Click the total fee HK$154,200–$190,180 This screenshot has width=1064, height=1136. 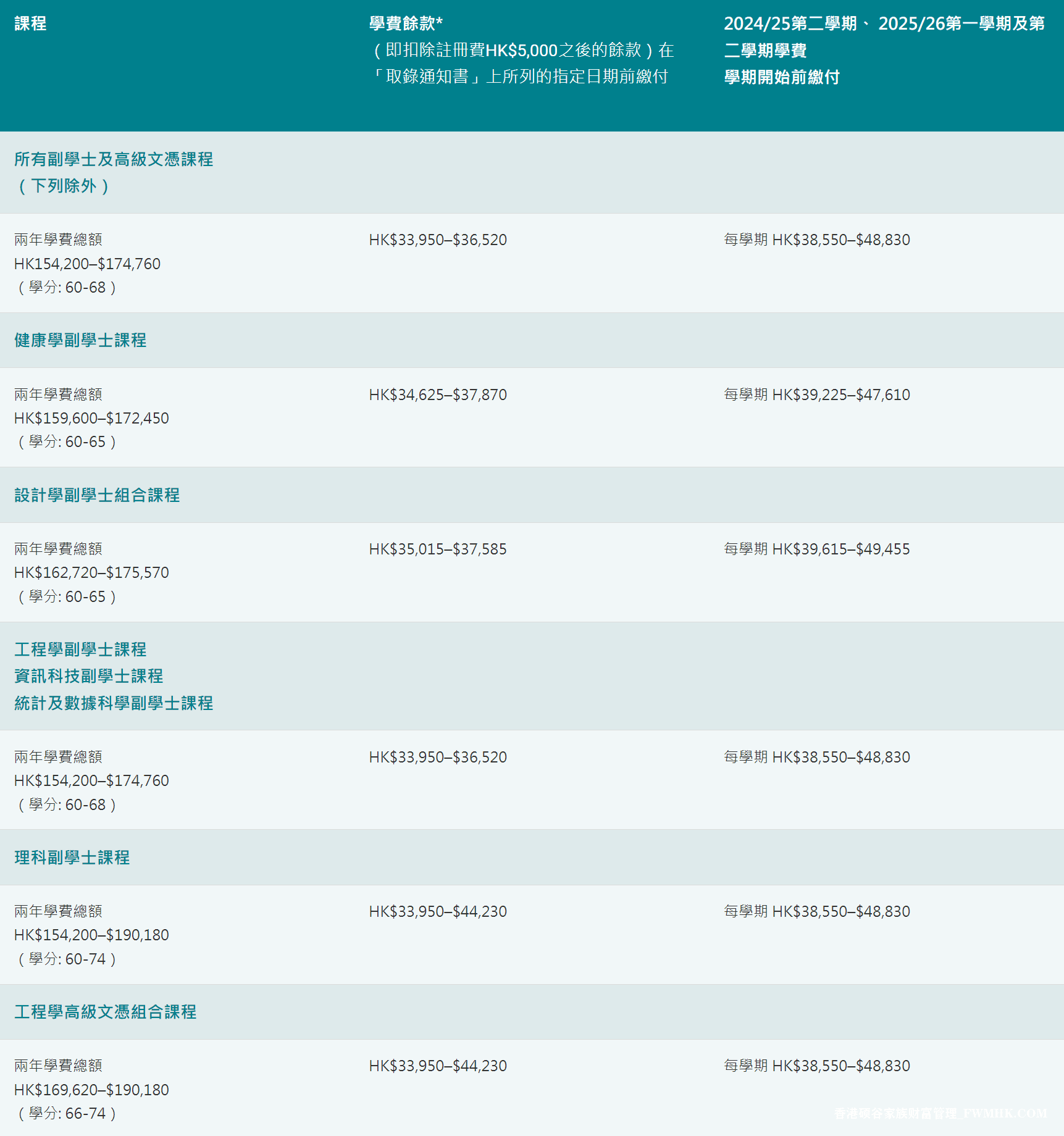[91, 935]
